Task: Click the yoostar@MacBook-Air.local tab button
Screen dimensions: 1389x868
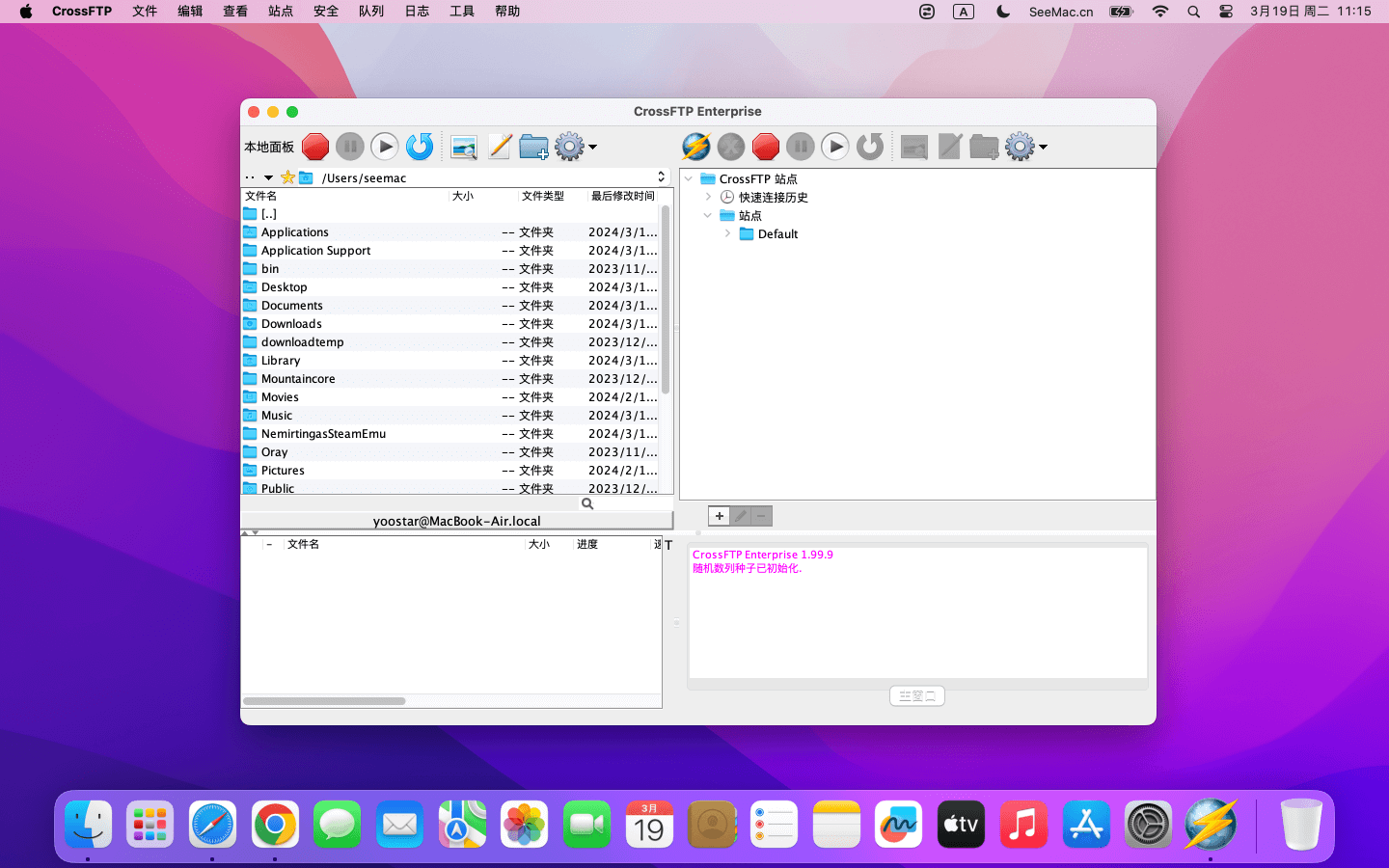Action: click(x=456, y=521)
